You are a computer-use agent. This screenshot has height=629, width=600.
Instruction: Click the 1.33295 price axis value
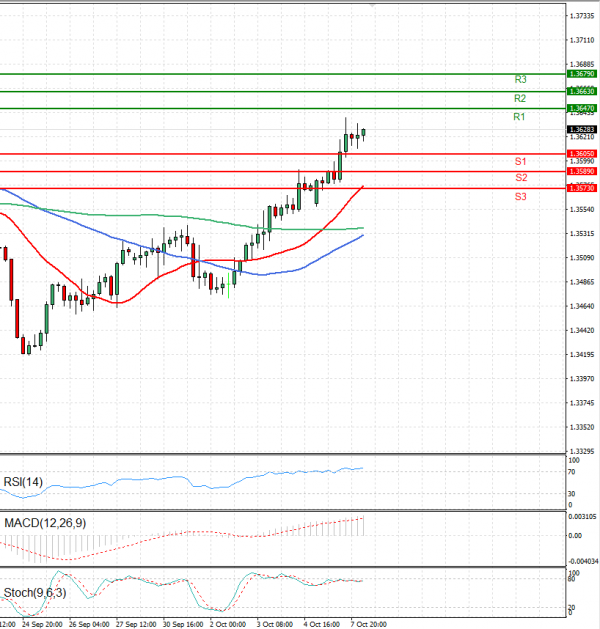[x=582, y=451]
